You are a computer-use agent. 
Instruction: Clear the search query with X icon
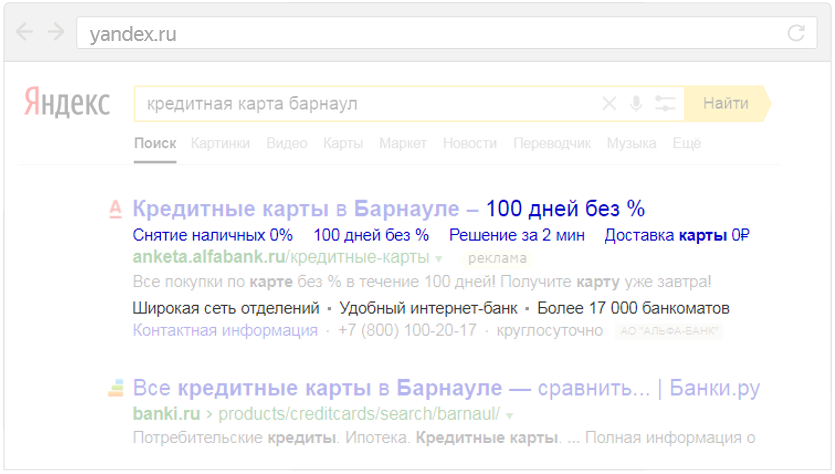click(x=609, y=103)
